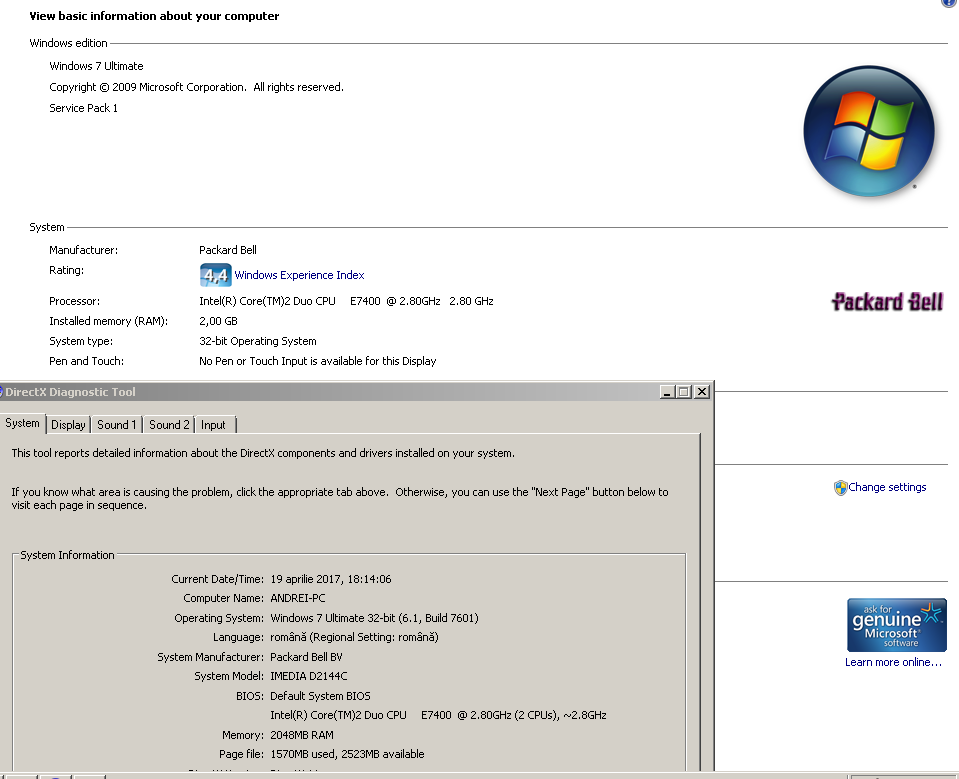
Task: Click the shield icon beside Change settings
Action: 840,488
